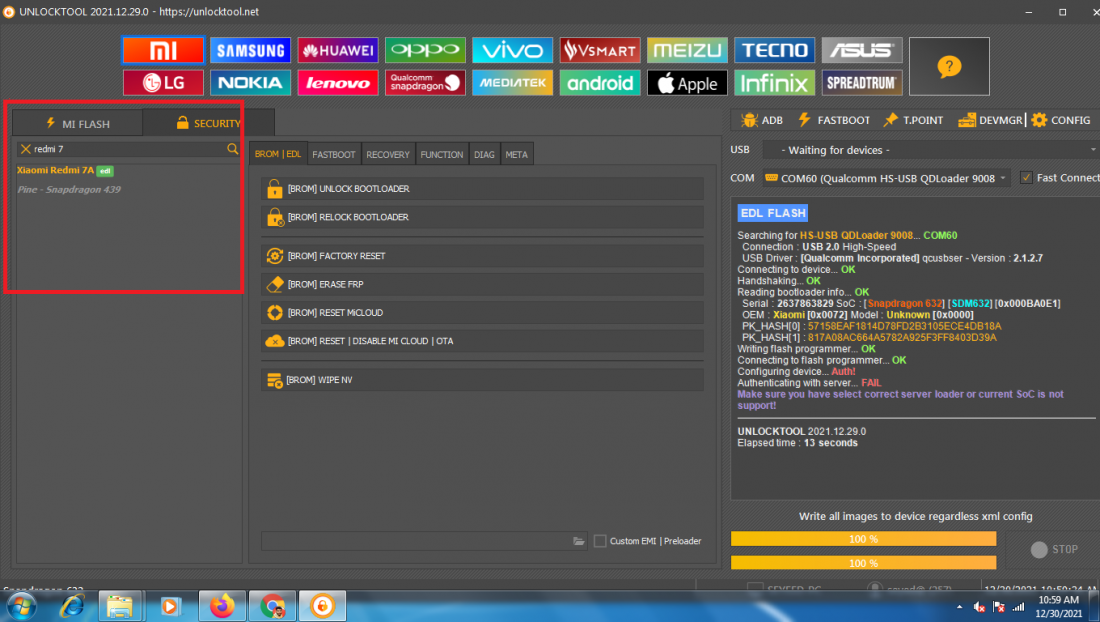Select the META tab
The width and height of the screenshot is (1100, 622).
(x=516, y=154)
